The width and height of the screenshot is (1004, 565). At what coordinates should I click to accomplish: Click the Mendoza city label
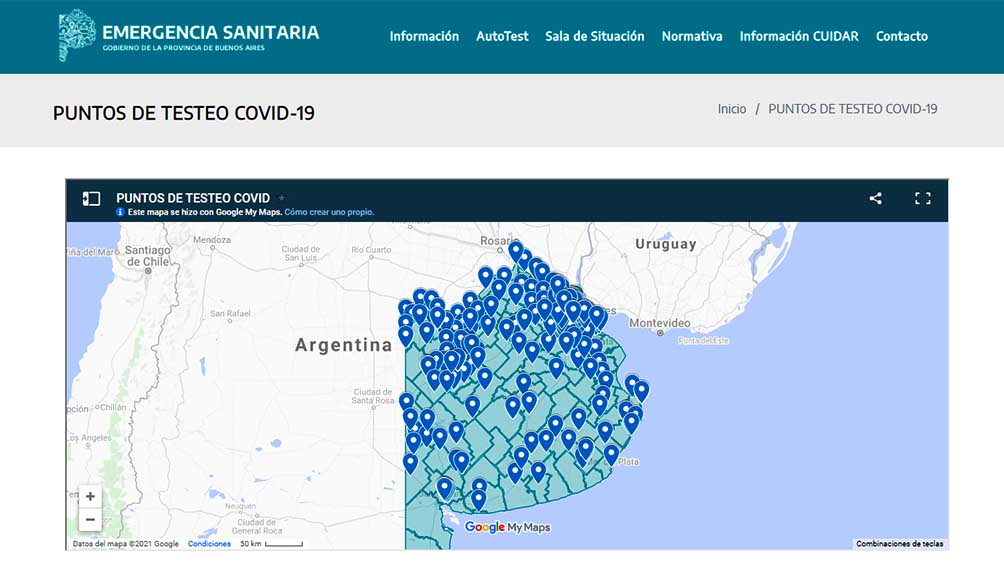click(212, 240)
